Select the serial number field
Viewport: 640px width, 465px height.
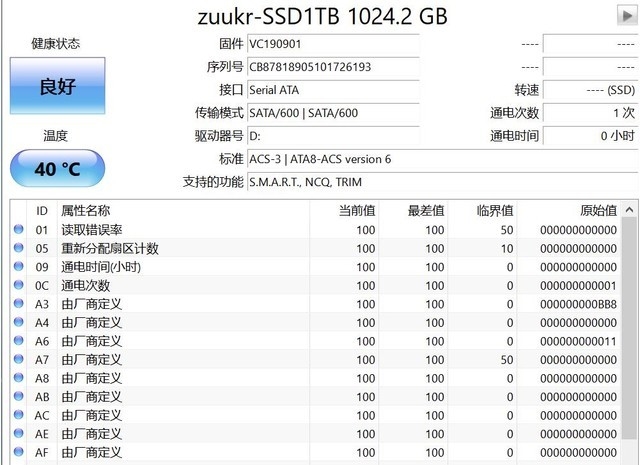coord(333,67)
